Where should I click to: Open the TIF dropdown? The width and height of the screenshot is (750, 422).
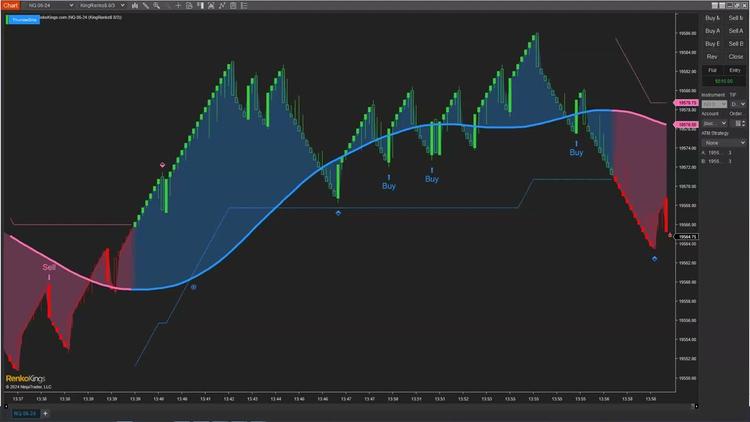coord(738,104)
